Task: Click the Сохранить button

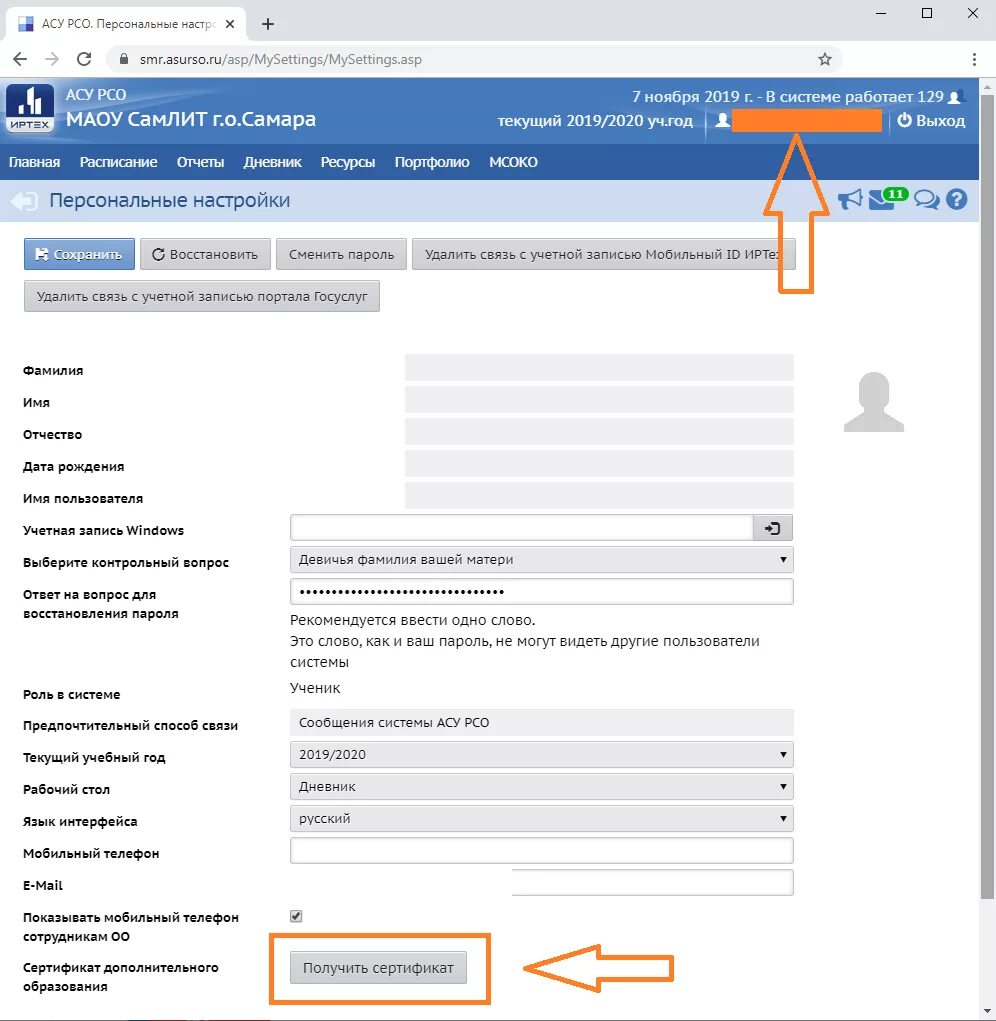Action: pyautogui.click(x=79, y=254)
